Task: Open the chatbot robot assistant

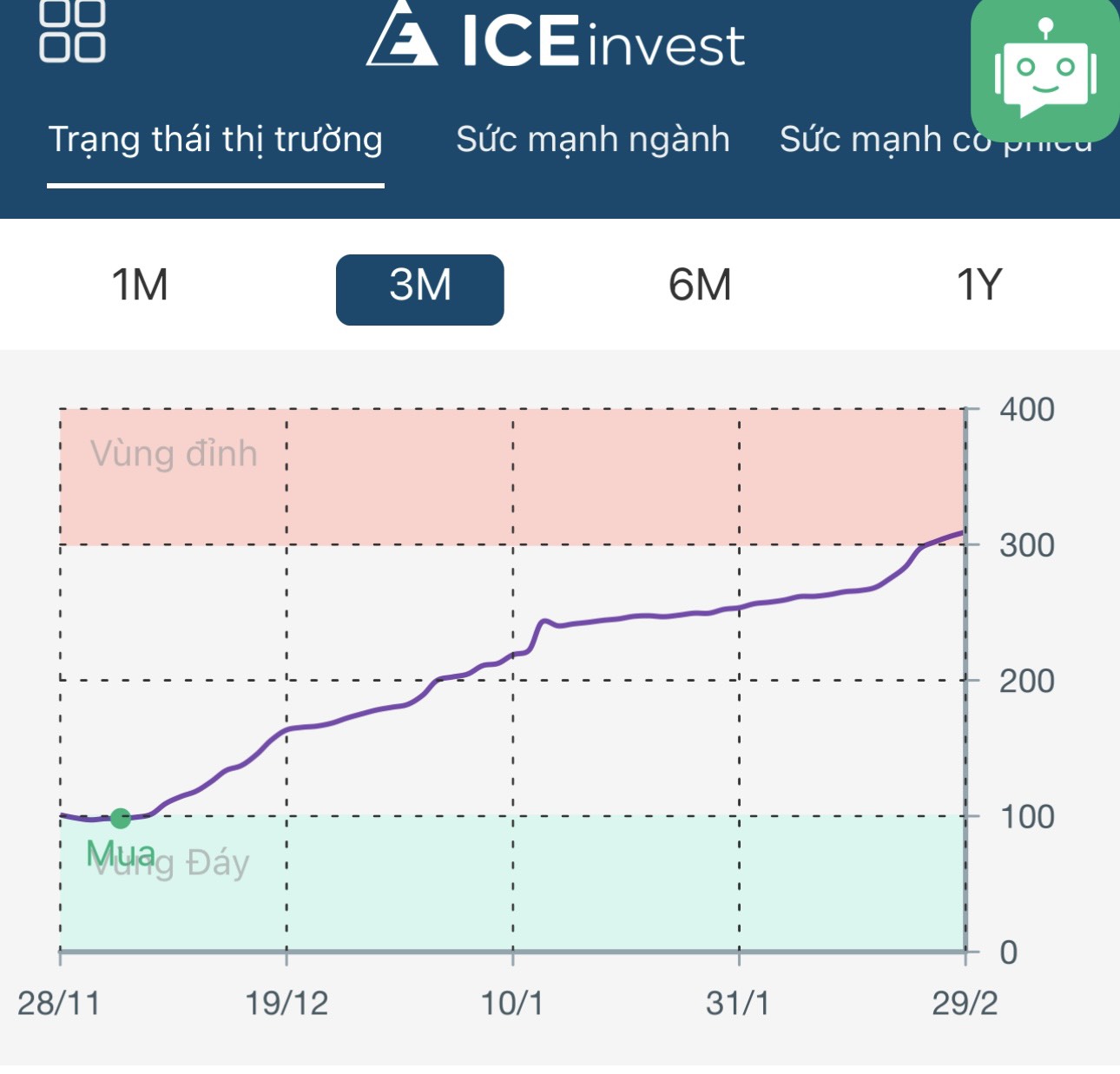Action: click(1045, 71)
